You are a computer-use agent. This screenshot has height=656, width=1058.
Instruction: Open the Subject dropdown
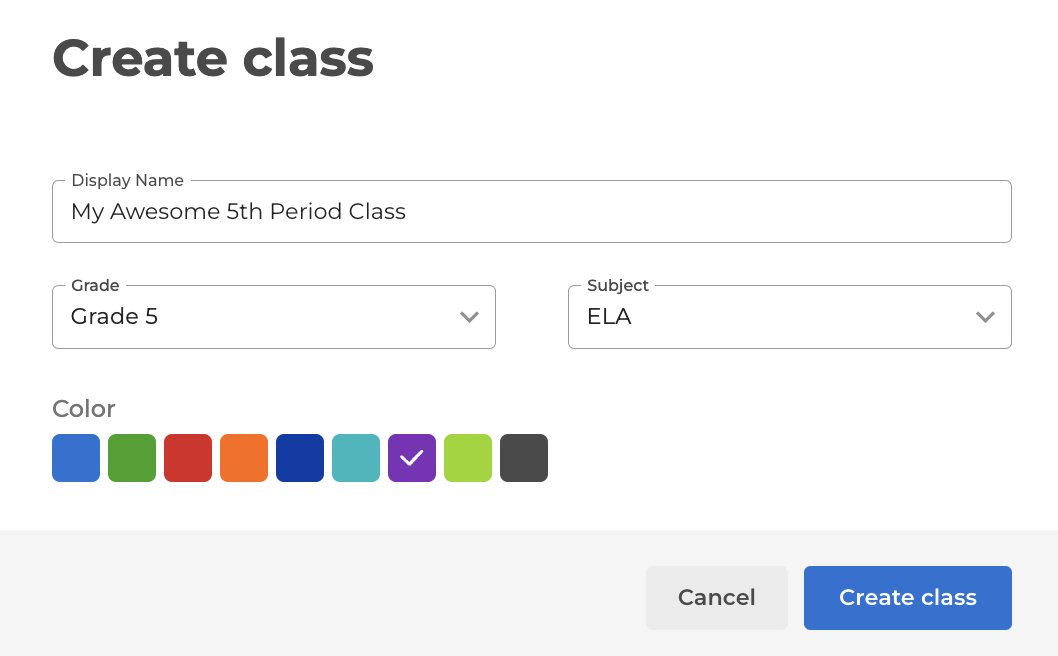point(789,317)
